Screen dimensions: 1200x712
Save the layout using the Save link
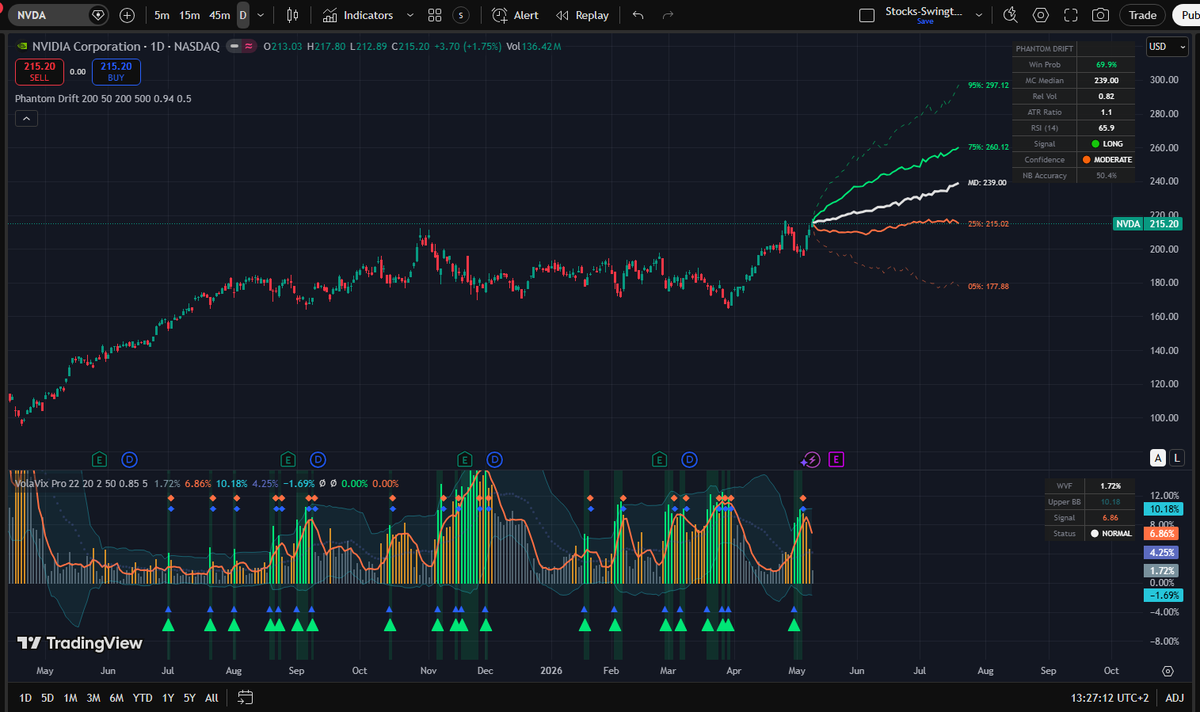[x=925, y=22]
